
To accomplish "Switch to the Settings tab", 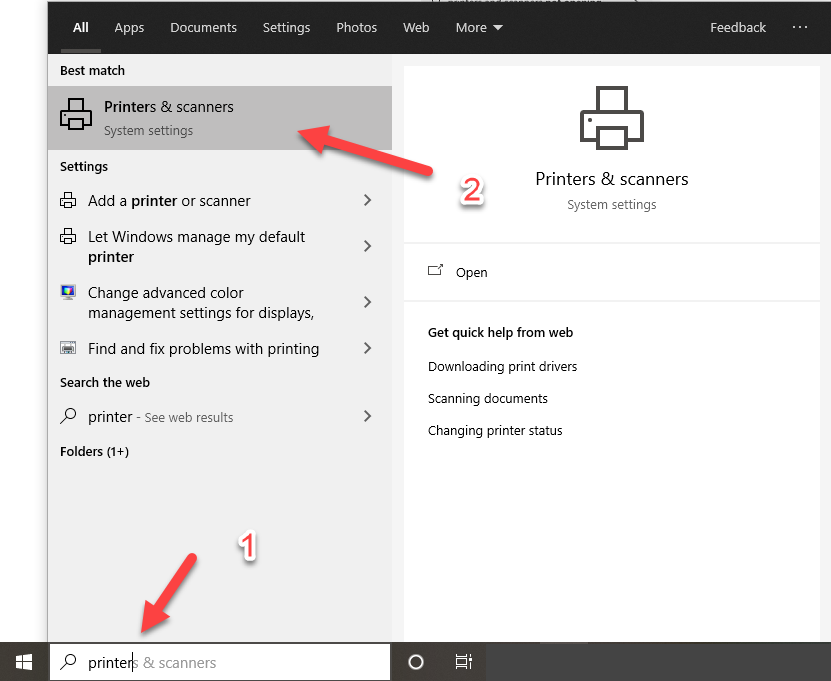I will [x=286, y=28].
